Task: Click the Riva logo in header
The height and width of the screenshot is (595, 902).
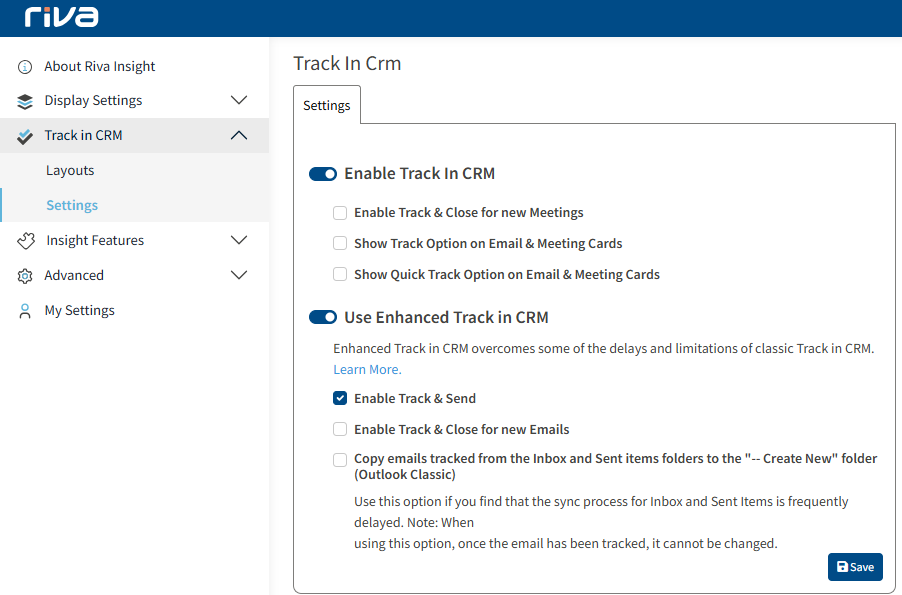Action: (61, 17)
